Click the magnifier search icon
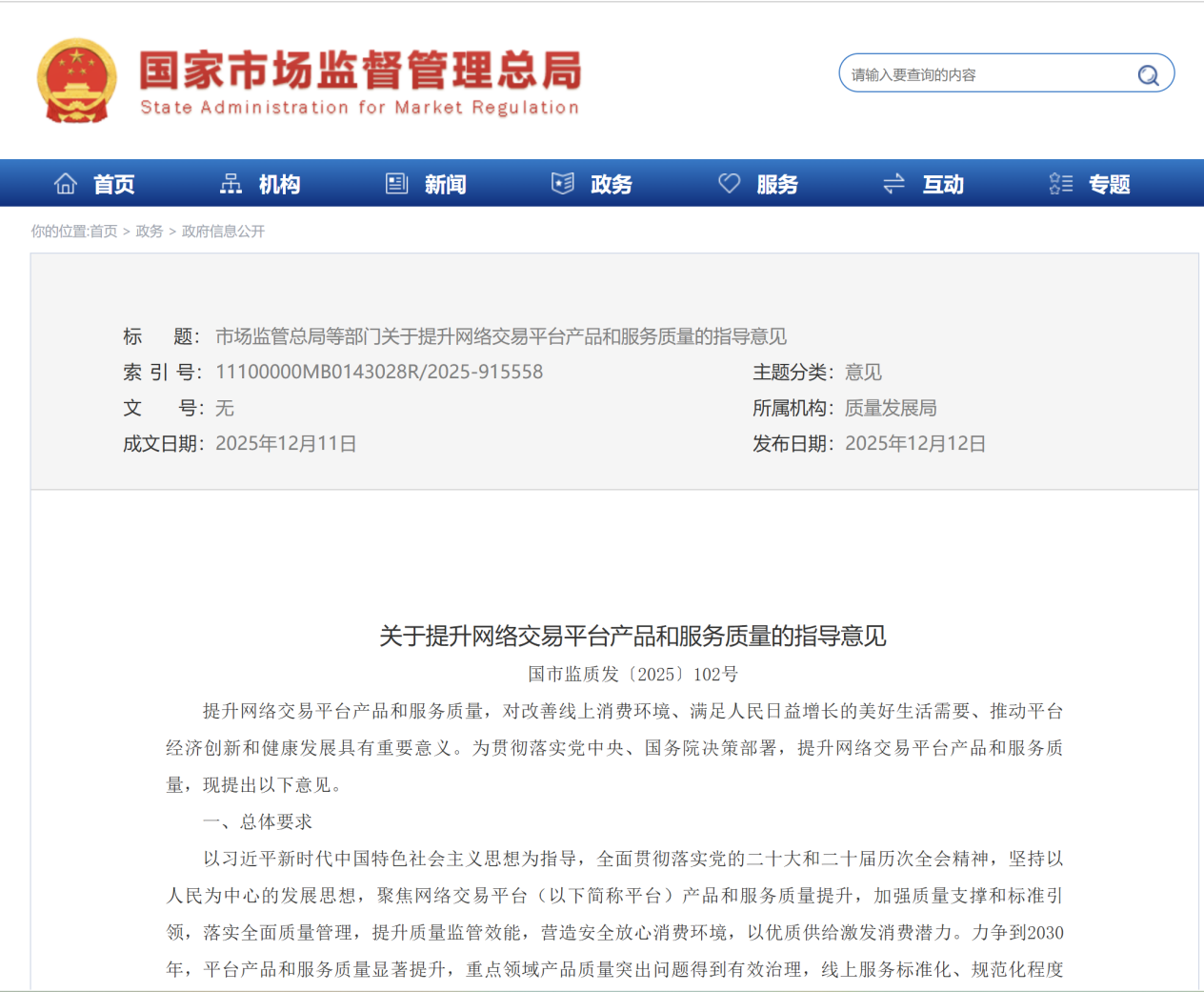This screenshot has width=1204, height=992. [x=1147, y=73]
